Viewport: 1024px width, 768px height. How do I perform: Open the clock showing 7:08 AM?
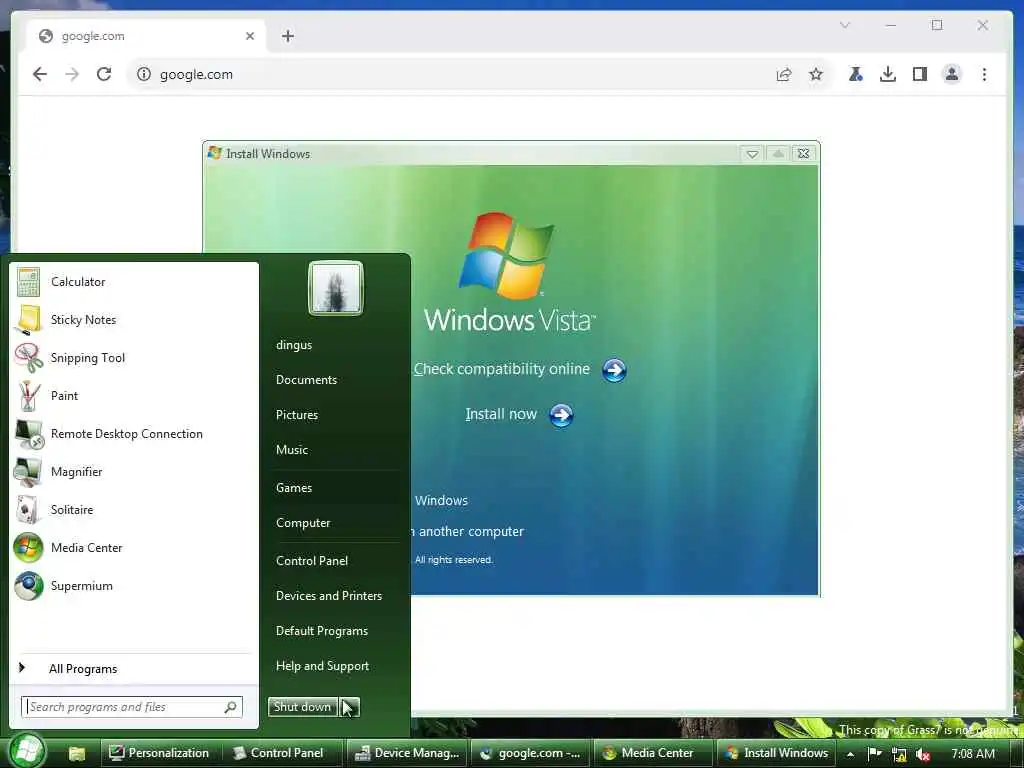pyautogui.click(x=973, y=754)
